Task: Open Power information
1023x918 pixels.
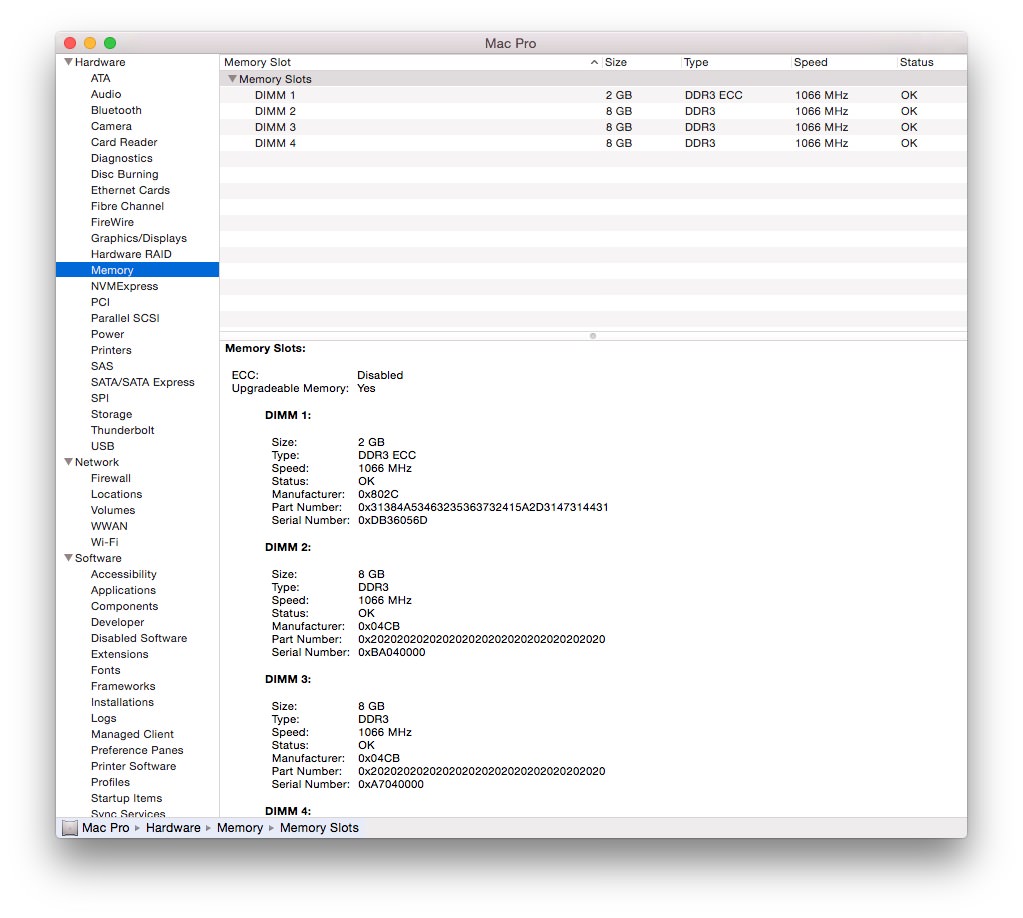Action: [108, 334]
